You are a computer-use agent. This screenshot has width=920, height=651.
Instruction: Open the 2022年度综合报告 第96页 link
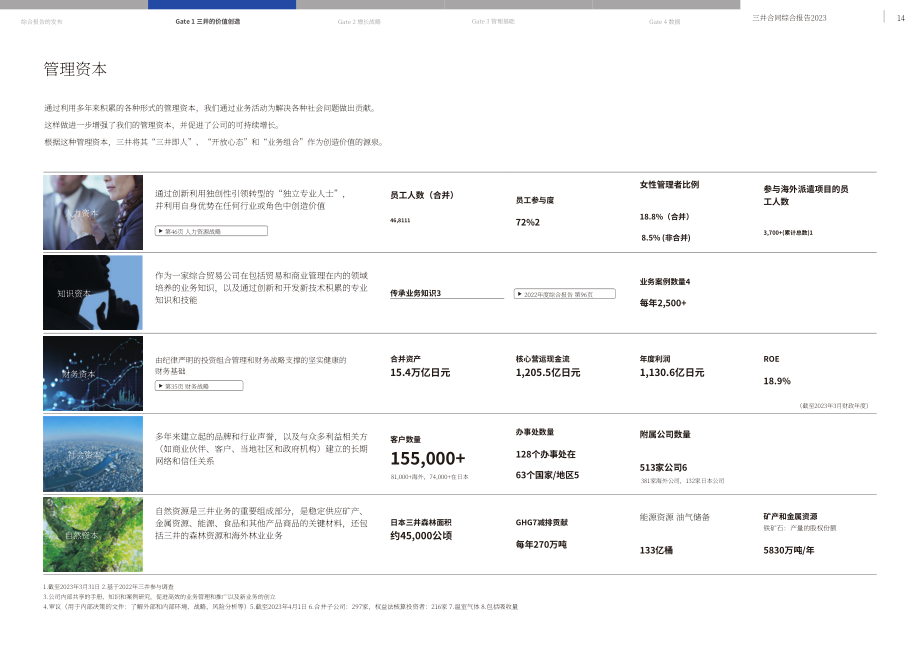coord(564,294)
